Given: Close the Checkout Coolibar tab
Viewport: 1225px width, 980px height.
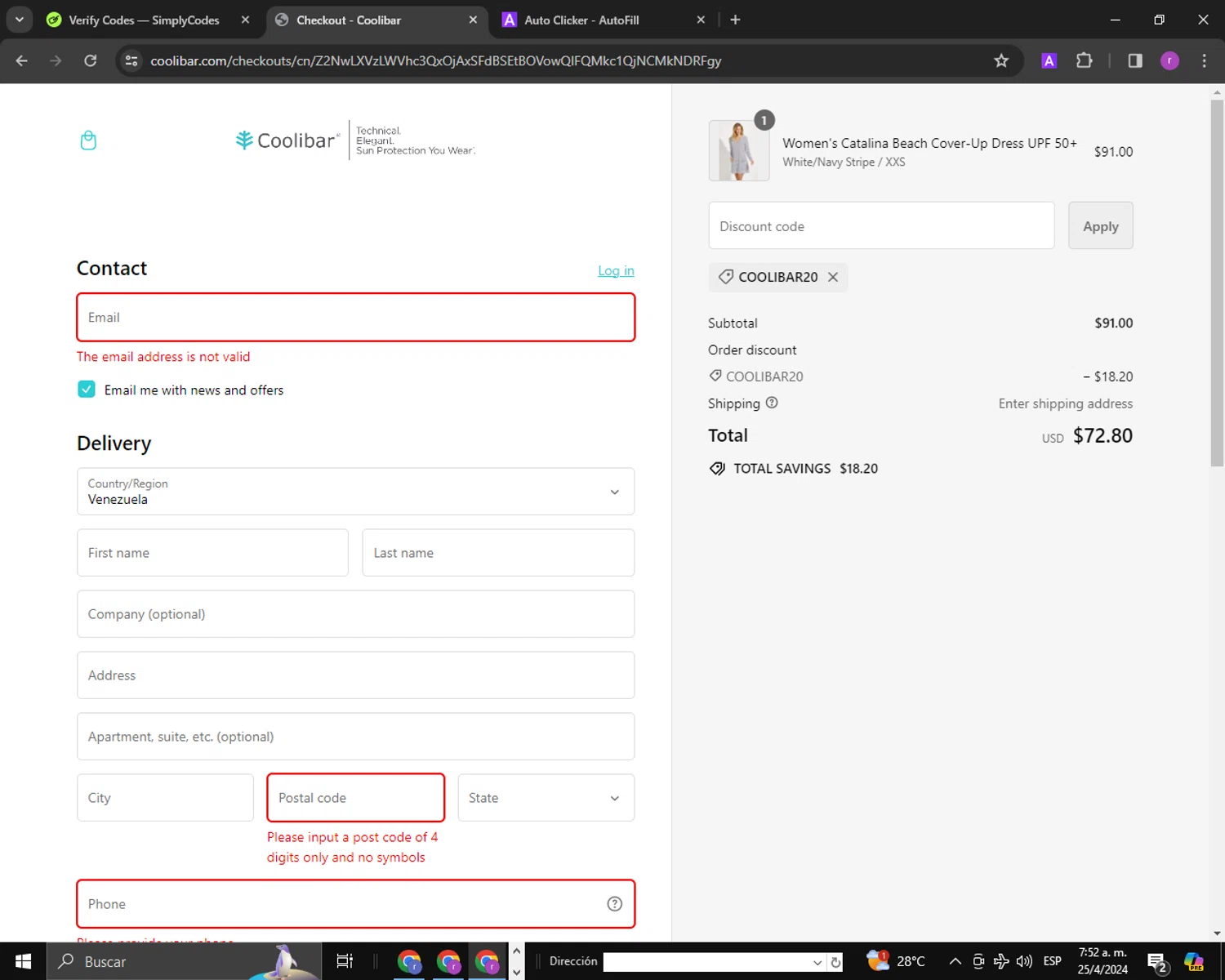Looking at the screenshot, I should 473,20.
